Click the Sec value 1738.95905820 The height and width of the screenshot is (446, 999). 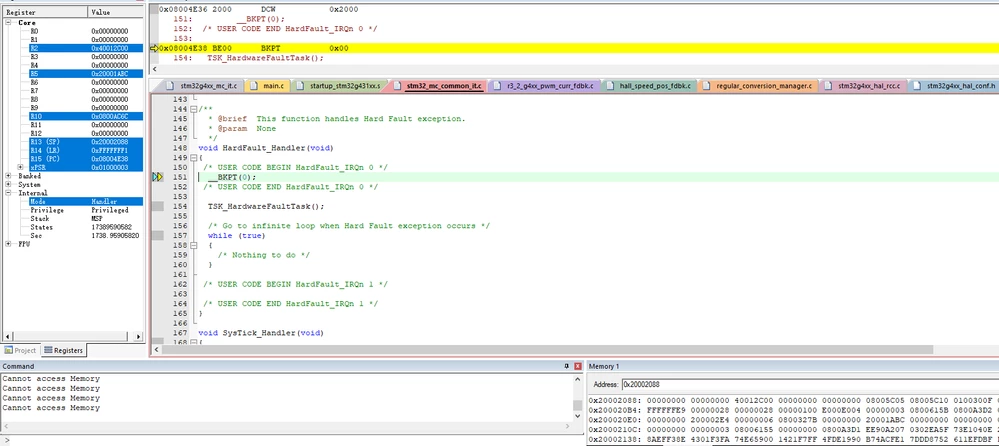tap(115, 236)
